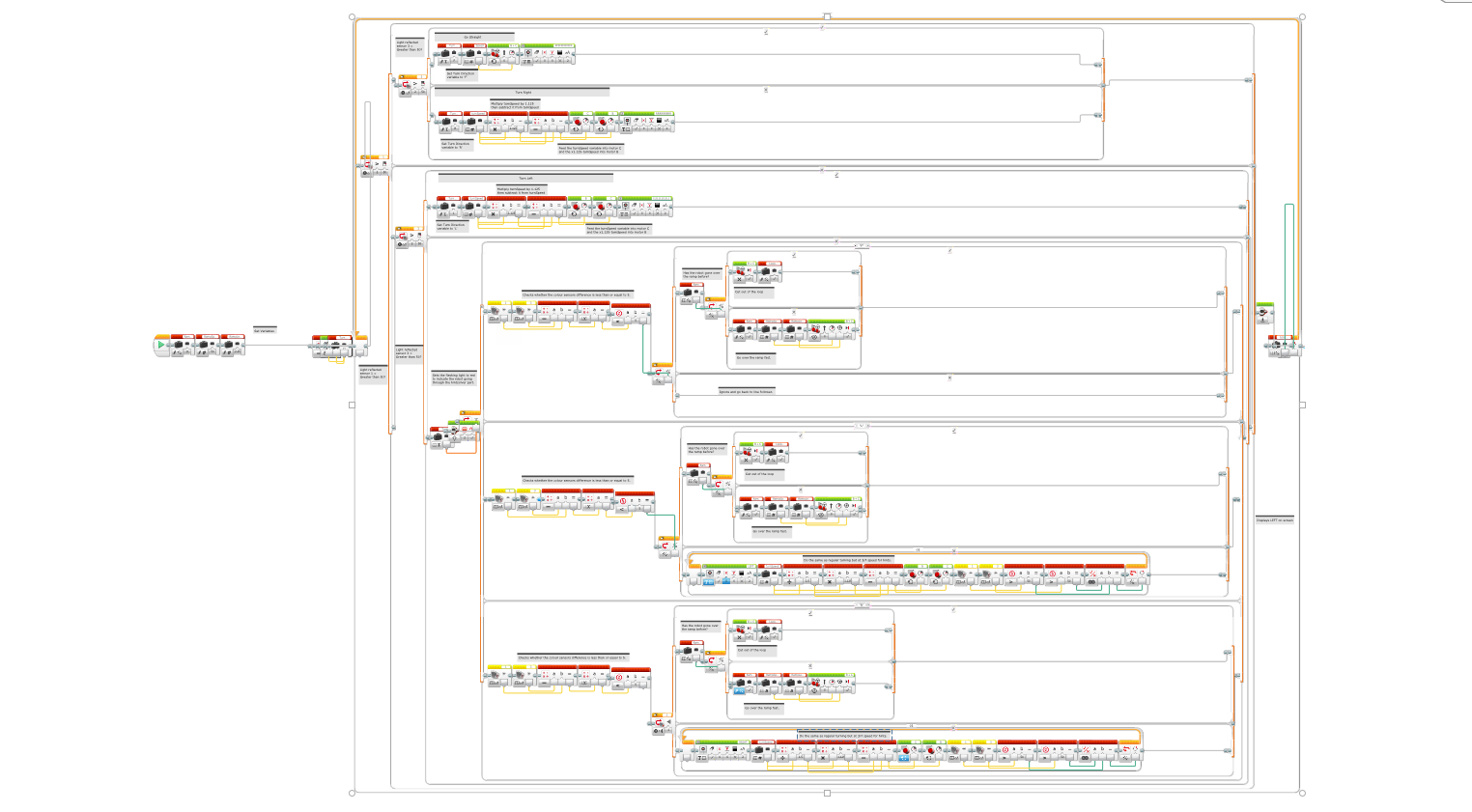Click the "Displays LEFT on screen" comment
The image size is (1472, 812).
(x=1274, y=519)
